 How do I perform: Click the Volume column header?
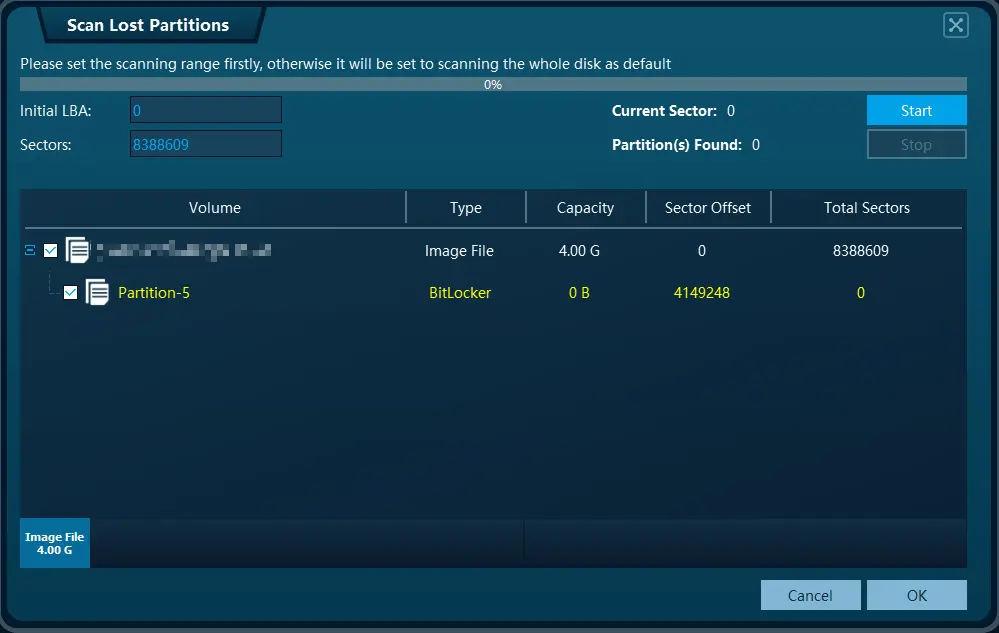214,207
